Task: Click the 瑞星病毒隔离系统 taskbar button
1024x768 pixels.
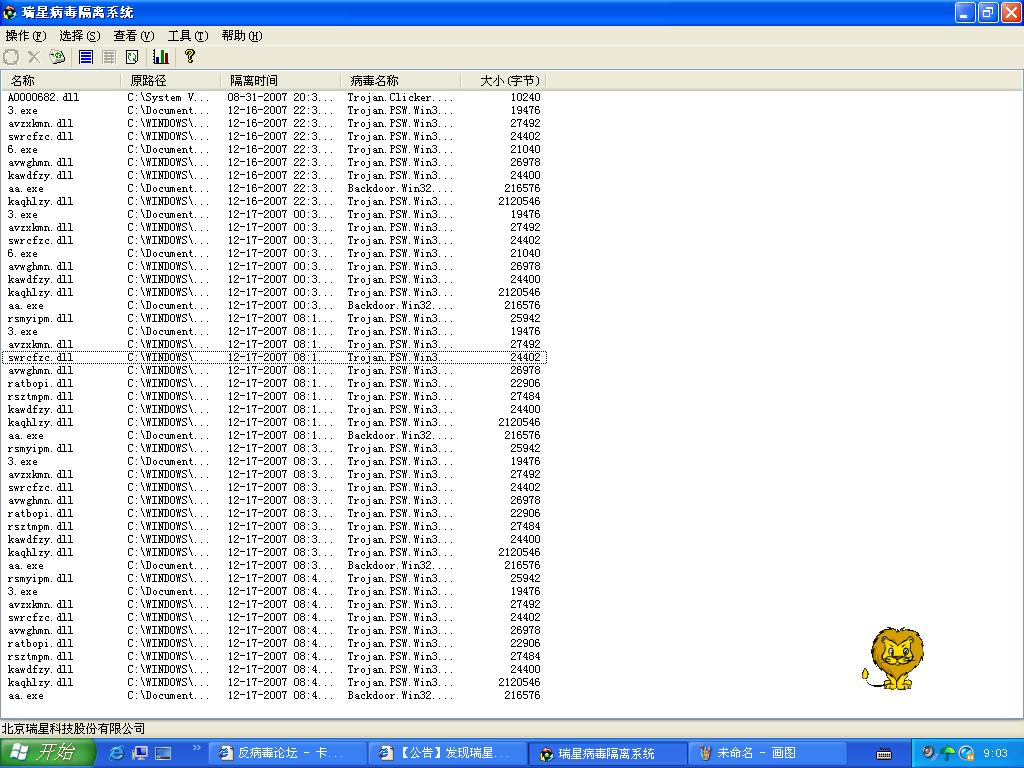Action: tap(606, 753)
